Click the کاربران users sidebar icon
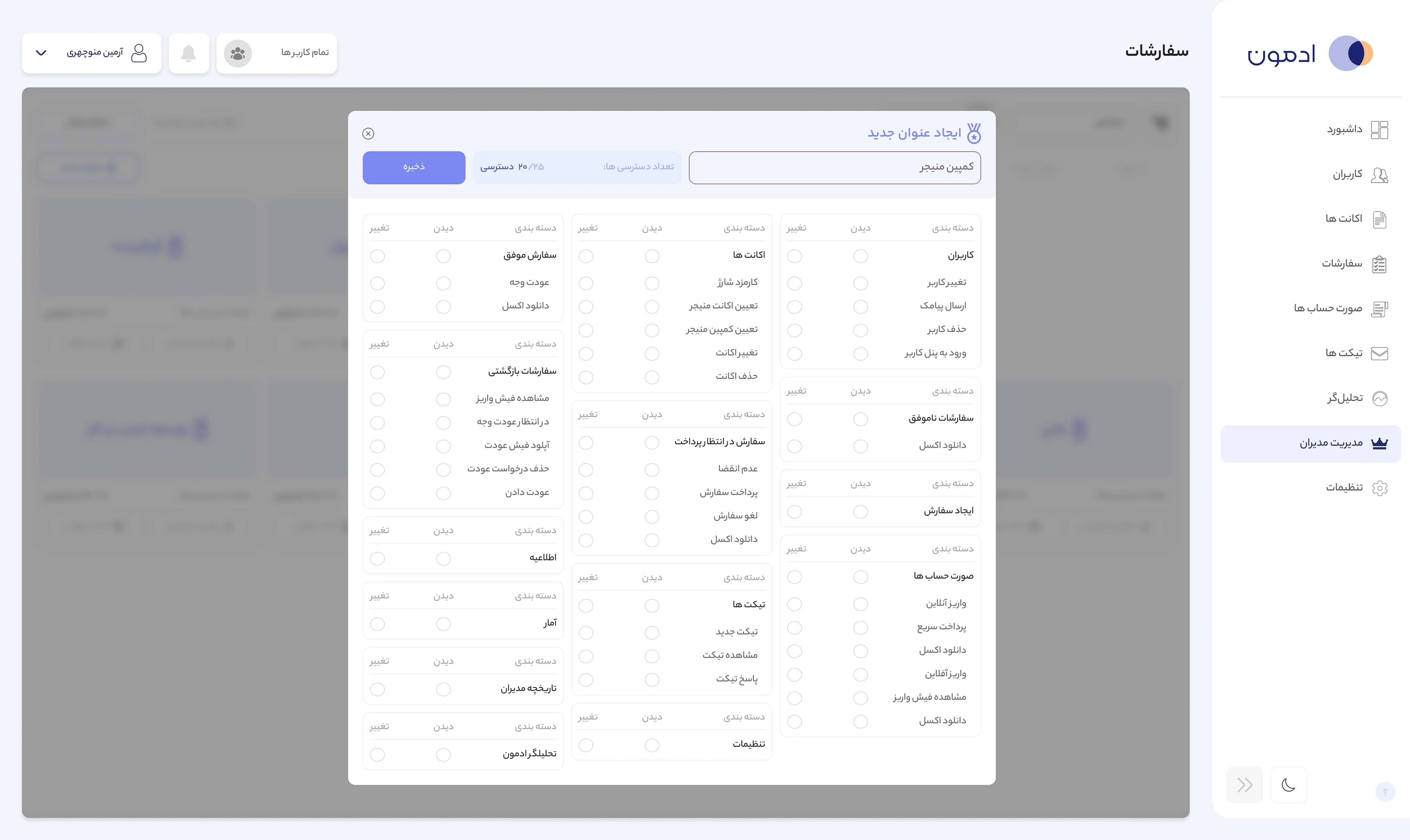Viewport: 1410px width, 840px height. 1379,175
